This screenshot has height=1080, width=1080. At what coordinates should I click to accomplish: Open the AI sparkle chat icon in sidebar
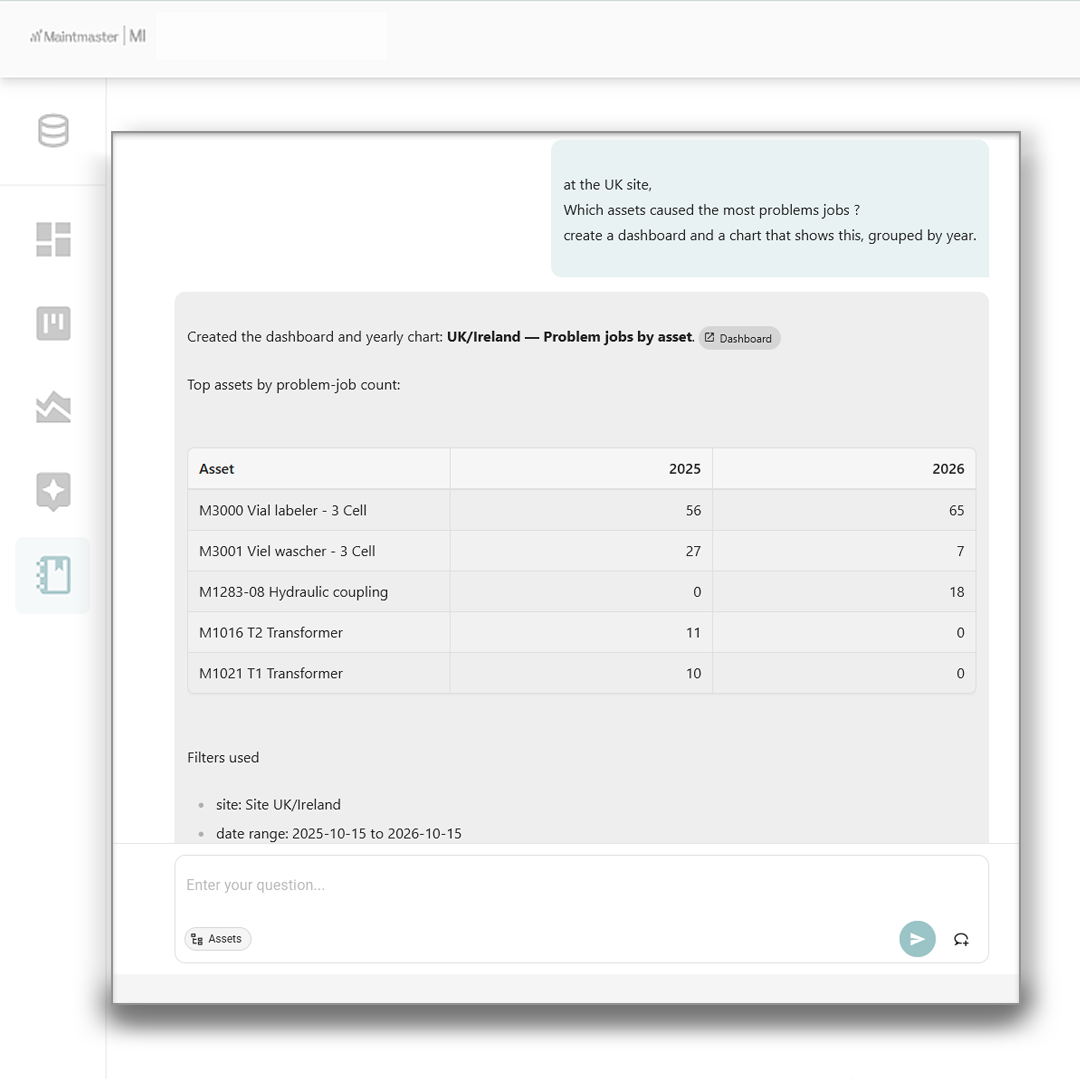(53, 491)
